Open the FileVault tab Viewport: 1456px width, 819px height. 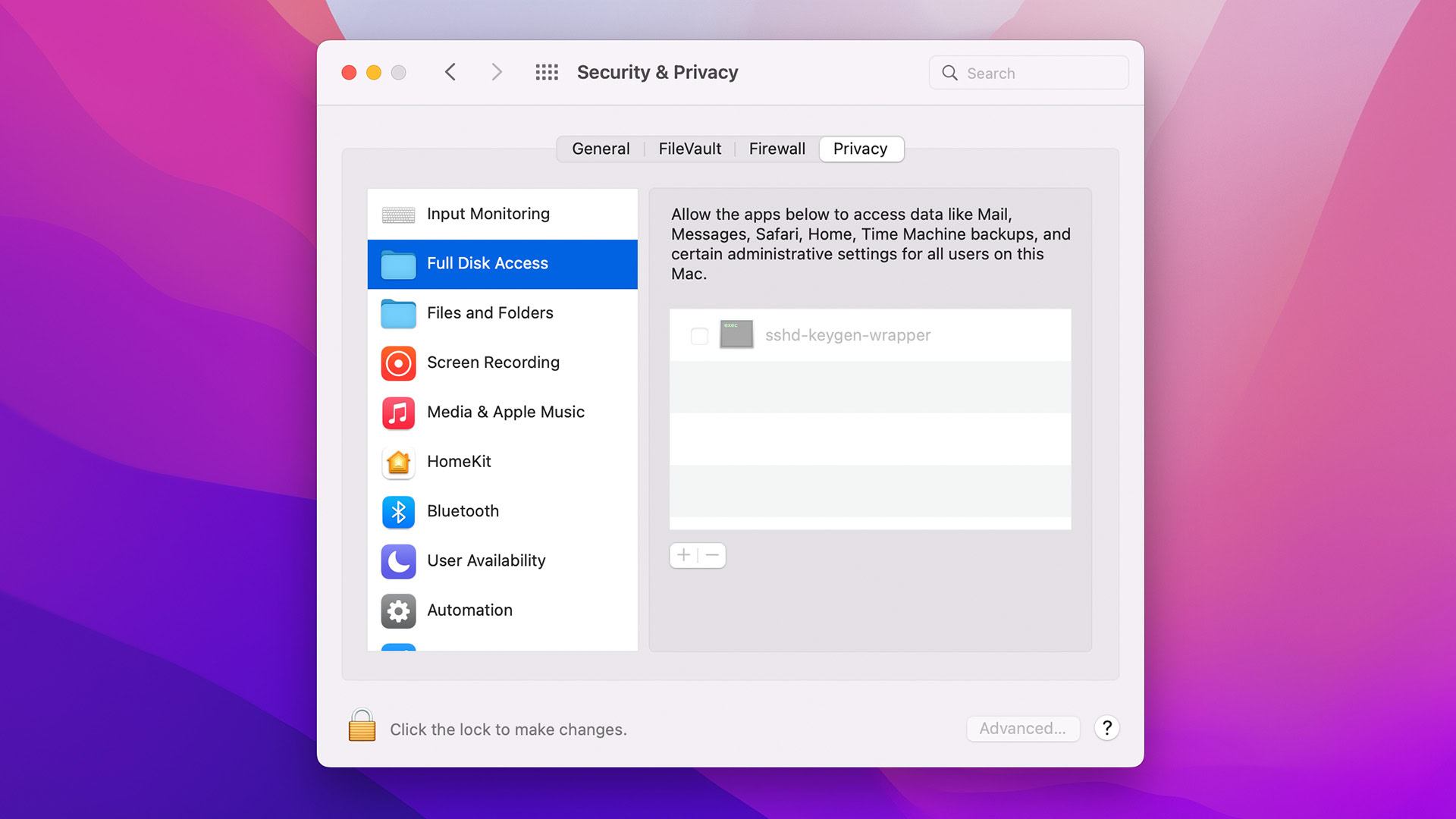click(x=689, y=149)
